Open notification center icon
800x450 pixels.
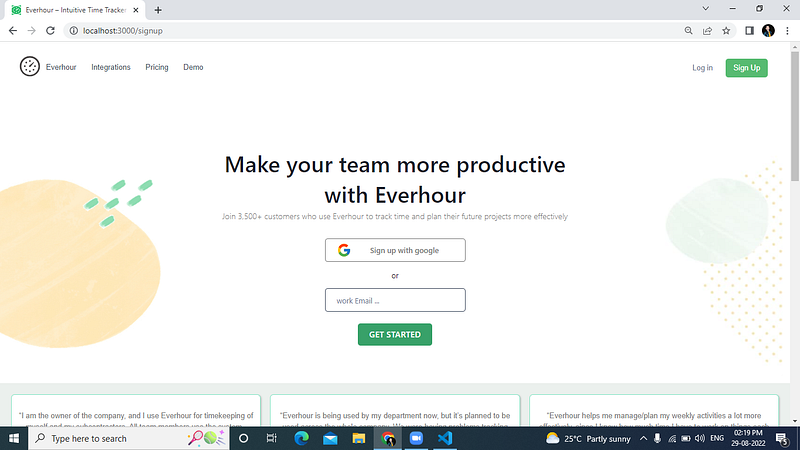coord(782,438)
